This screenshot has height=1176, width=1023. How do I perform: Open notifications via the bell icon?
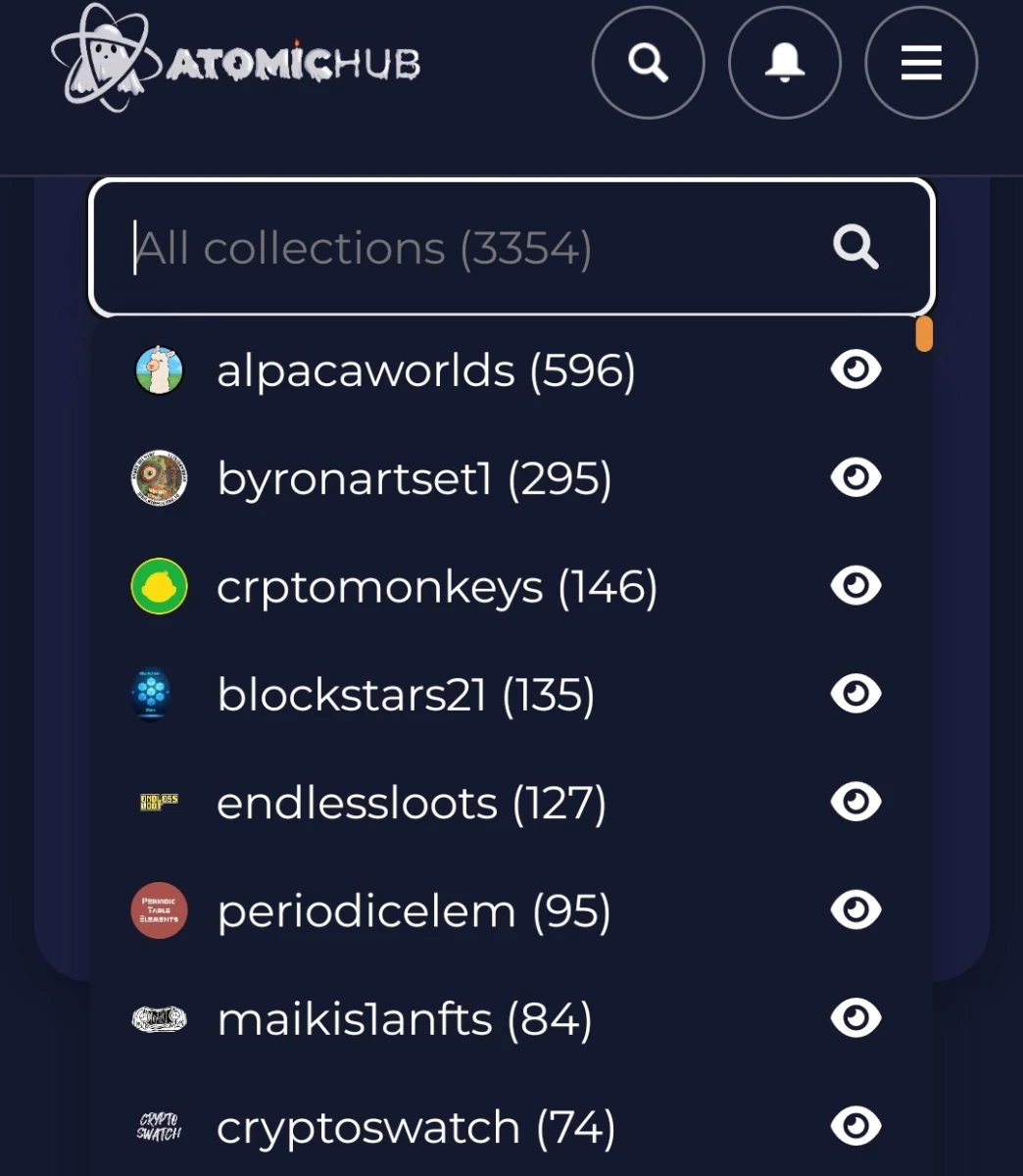tap(784, 63)
